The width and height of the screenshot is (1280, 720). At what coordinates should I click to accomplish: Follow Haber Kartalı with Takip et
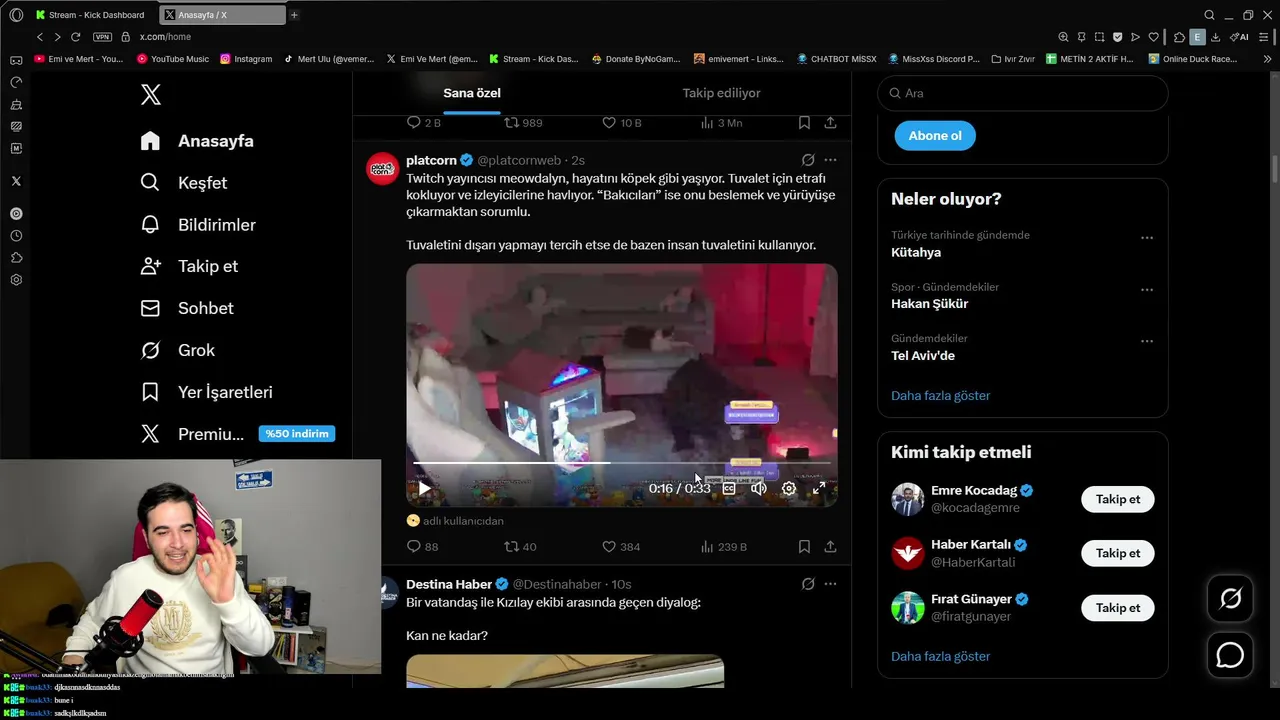click(1117, 553)
